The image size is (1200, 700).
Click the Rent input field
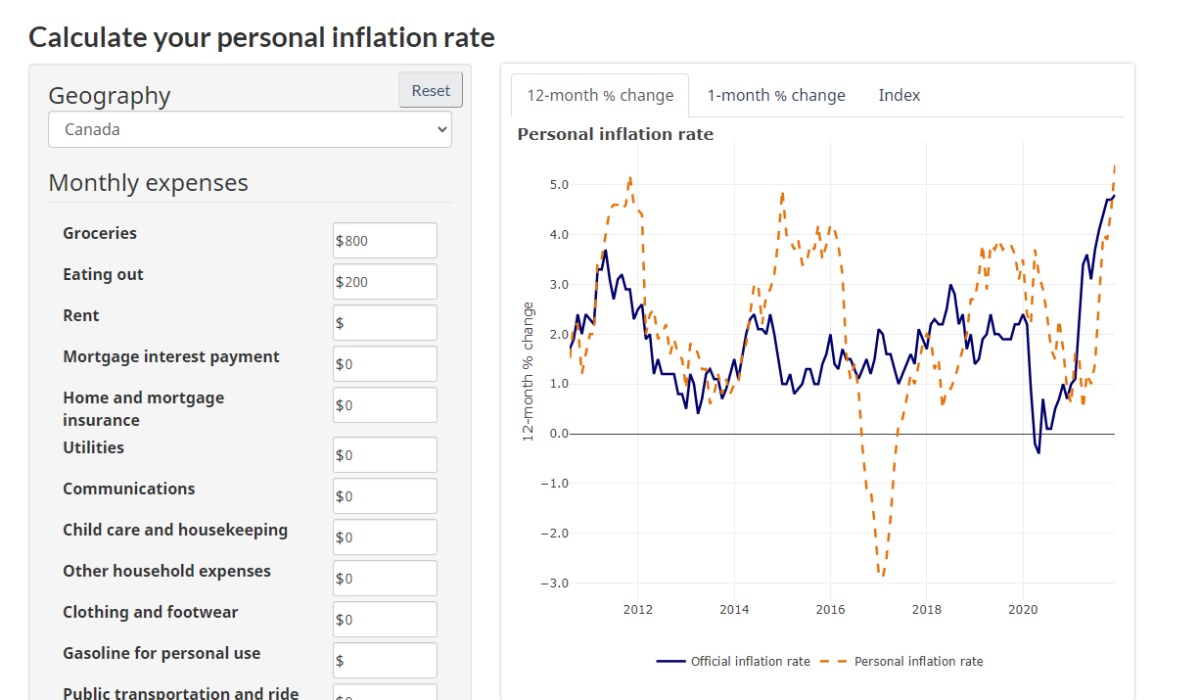pos(384,322)
